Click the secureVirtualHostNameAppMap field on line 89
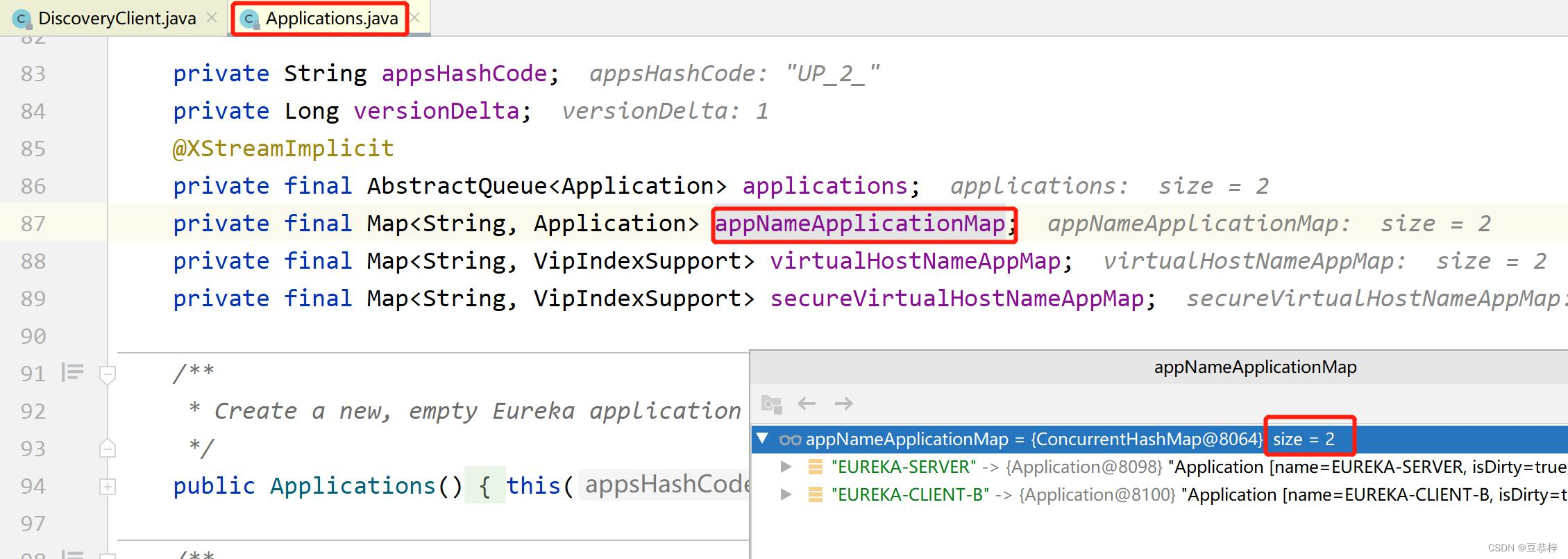Screen dimensions: 1568x559 pos(957,299)
